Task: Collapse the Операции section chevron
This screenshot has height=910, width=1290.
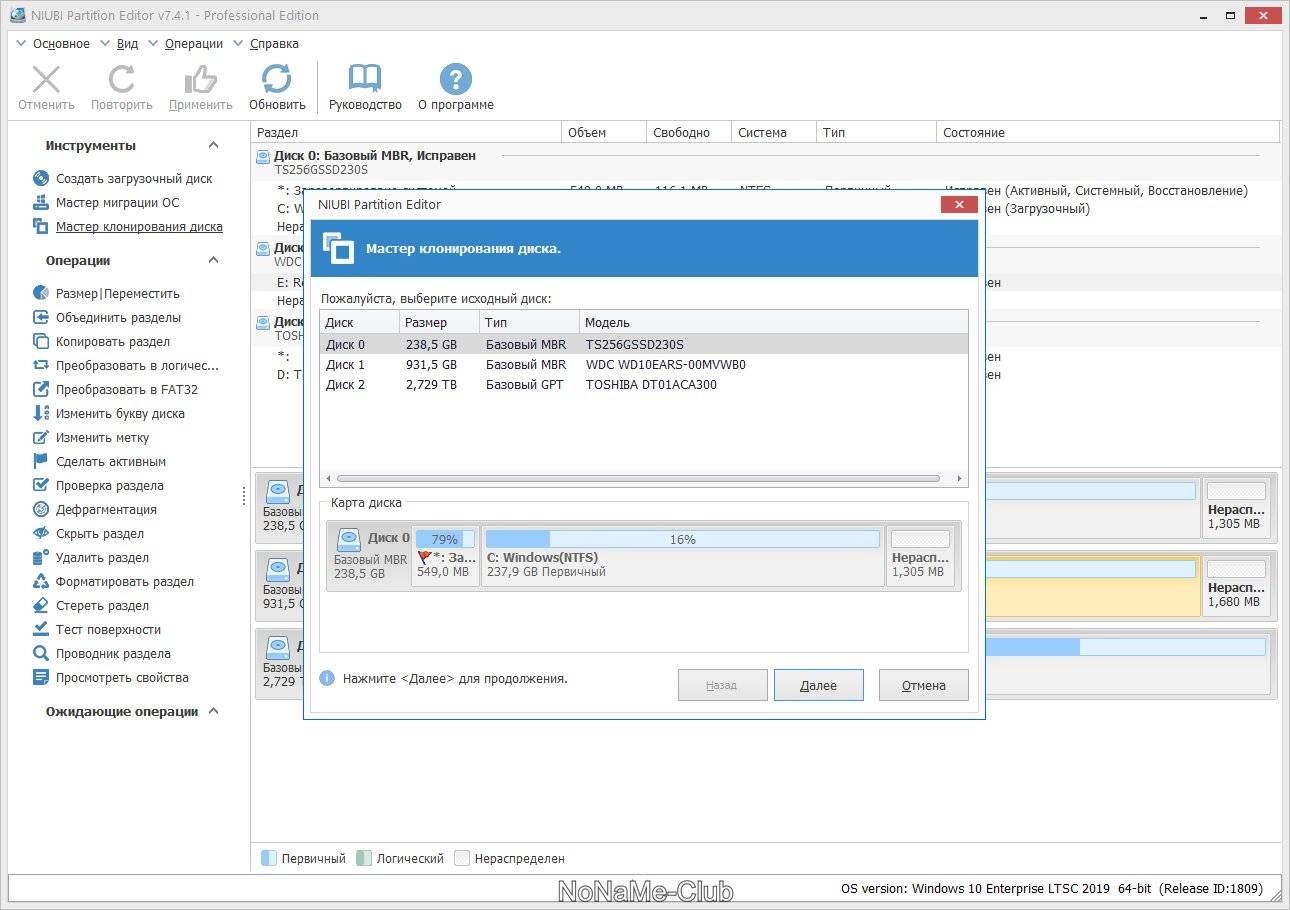Action: pos(213,261)
